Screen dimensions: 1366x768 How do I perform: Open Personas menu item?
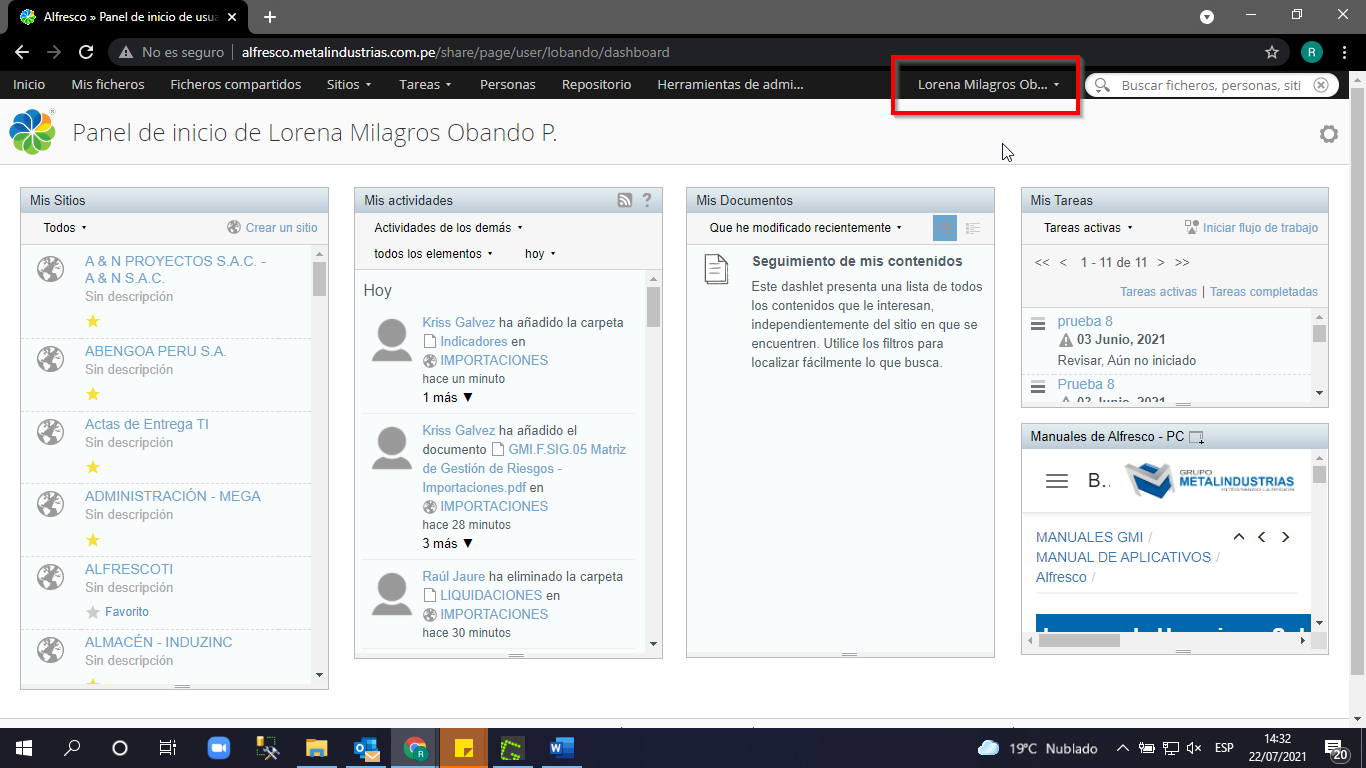click(508, 85)
